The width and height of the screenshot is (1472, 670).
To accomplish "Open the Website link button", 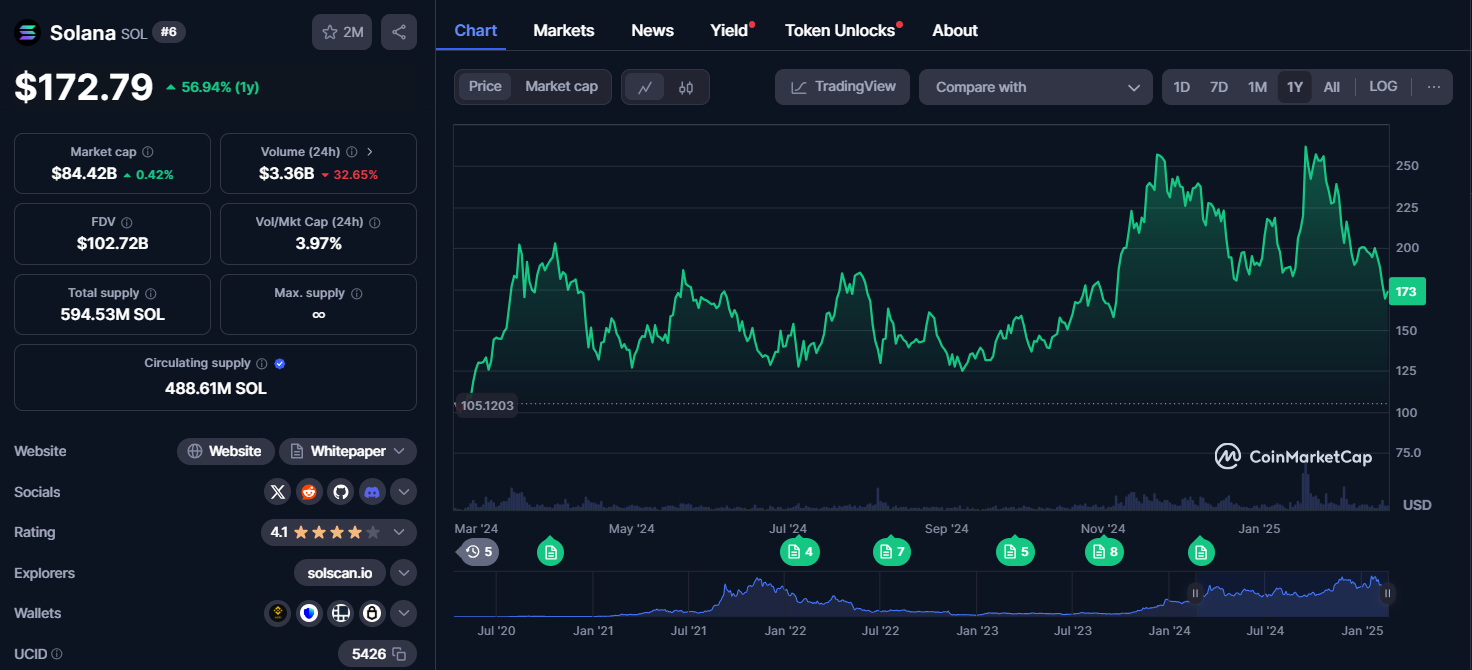I will coord(225,451).
